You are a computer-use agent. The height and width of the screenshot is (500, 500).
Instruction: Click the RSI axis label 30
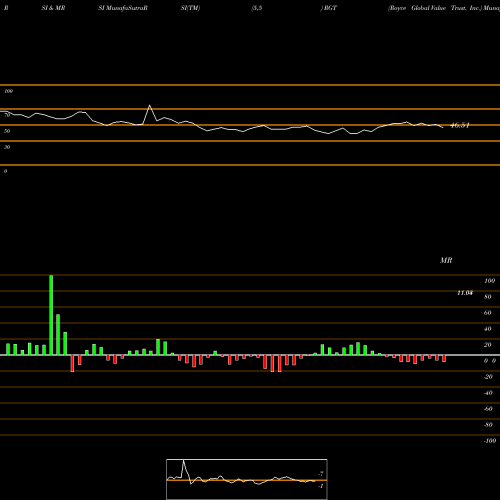(x=7, y=147)
